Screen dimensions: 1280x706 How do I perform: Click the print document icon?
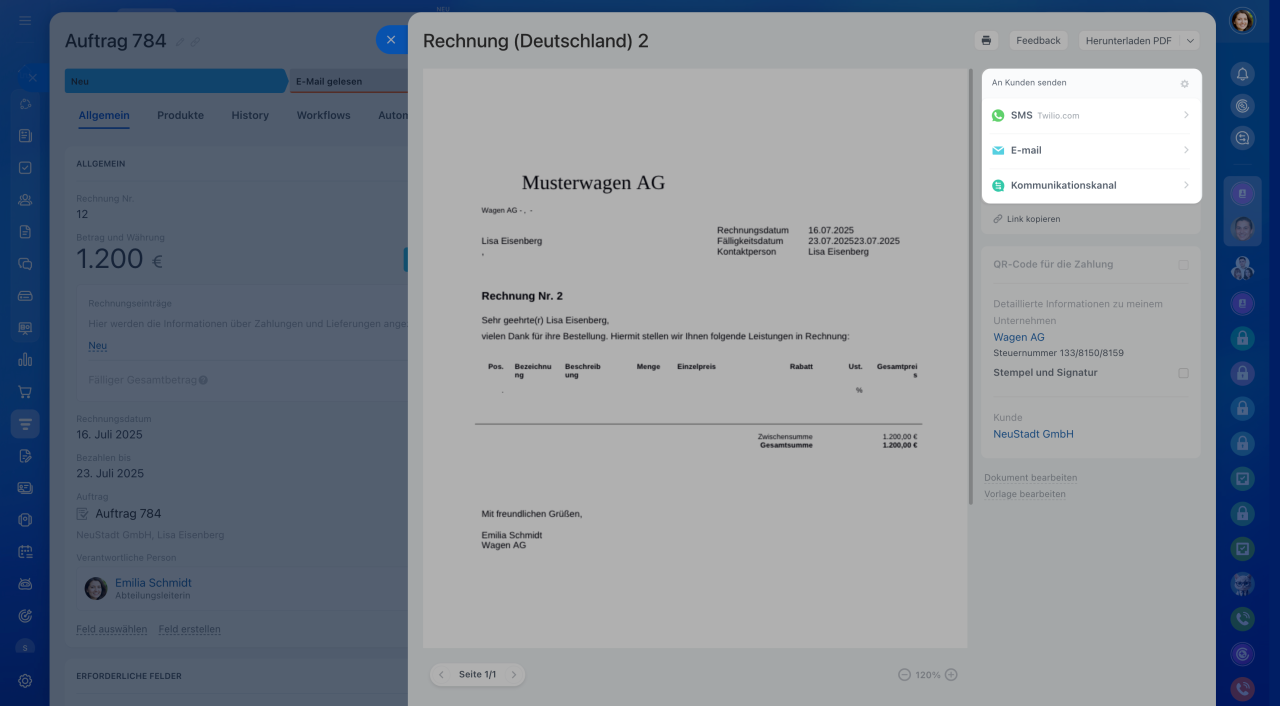tap(987, 40)
